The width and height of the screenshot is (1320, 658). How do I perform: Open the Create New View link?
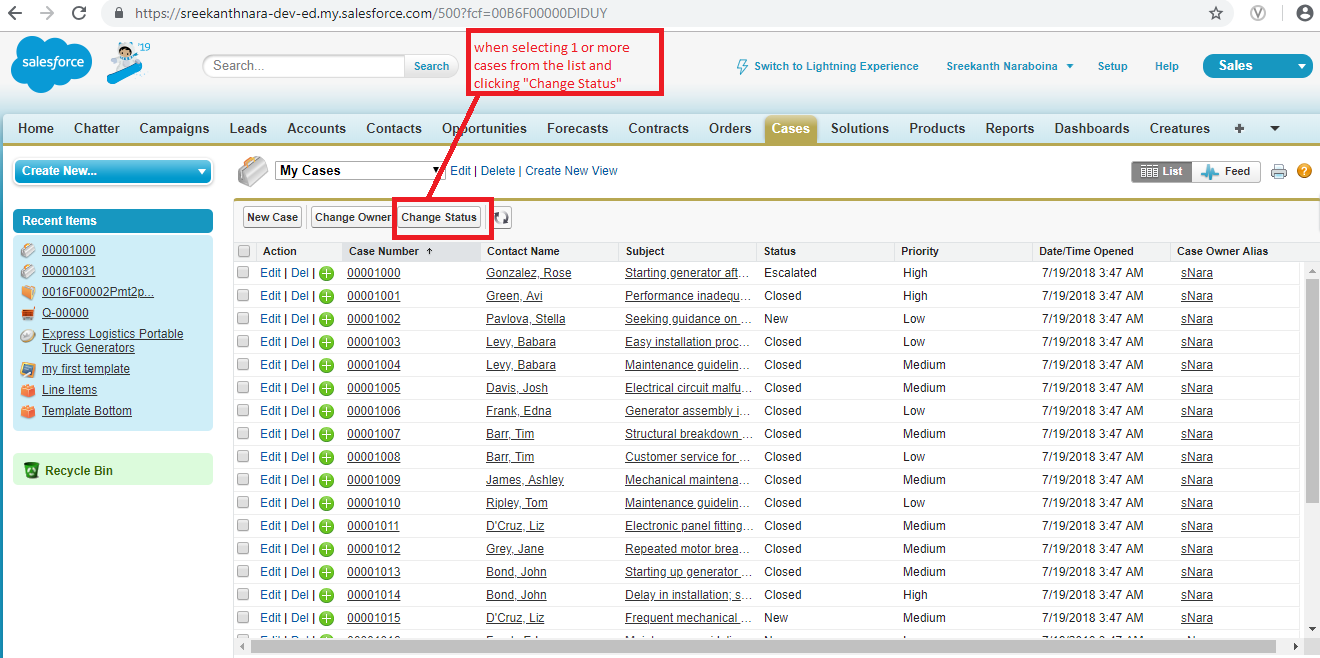571,171
